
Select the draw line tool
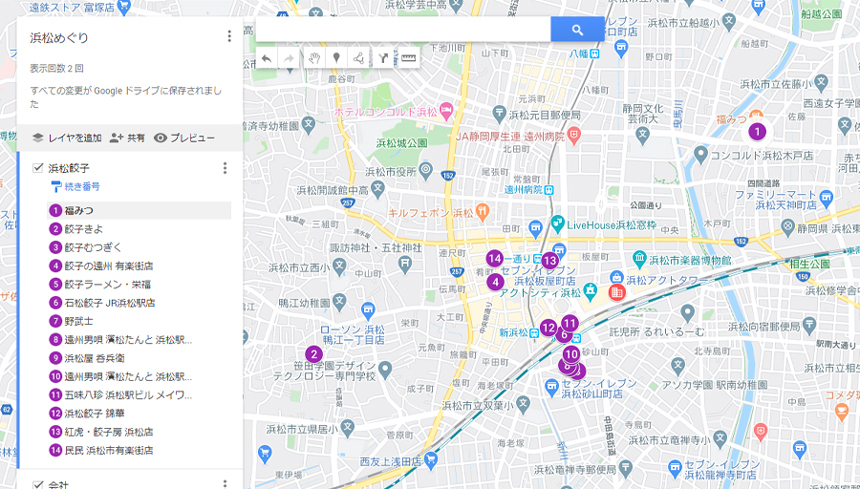point(359,58)
